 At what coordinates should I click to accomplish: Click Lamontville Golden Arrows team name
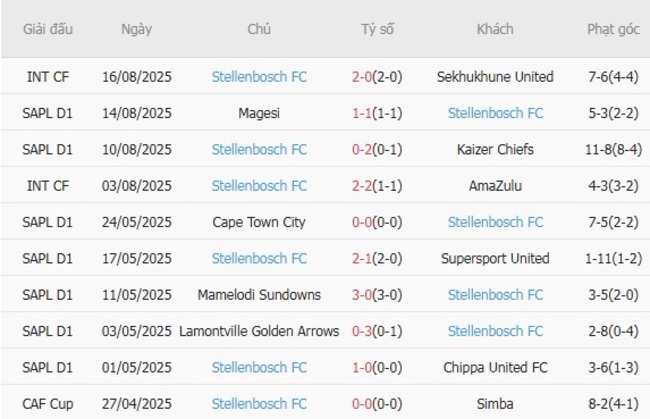pyautogui.click(x=259, y=331)
